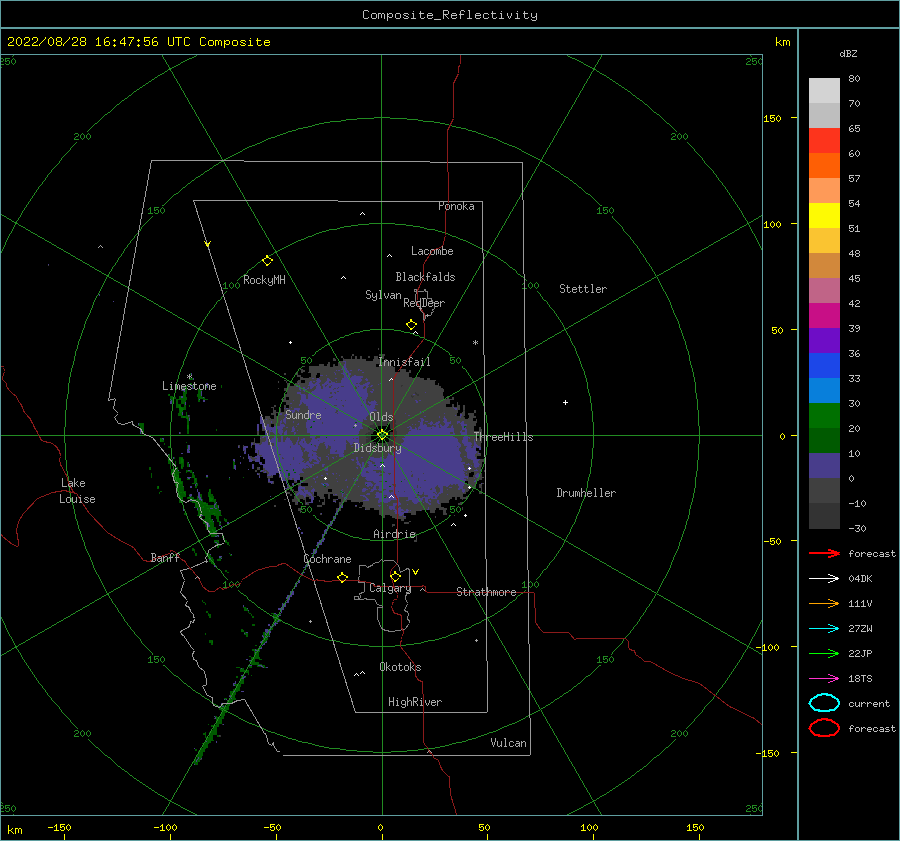Click the Okotoks label

[x=400, y=667]
